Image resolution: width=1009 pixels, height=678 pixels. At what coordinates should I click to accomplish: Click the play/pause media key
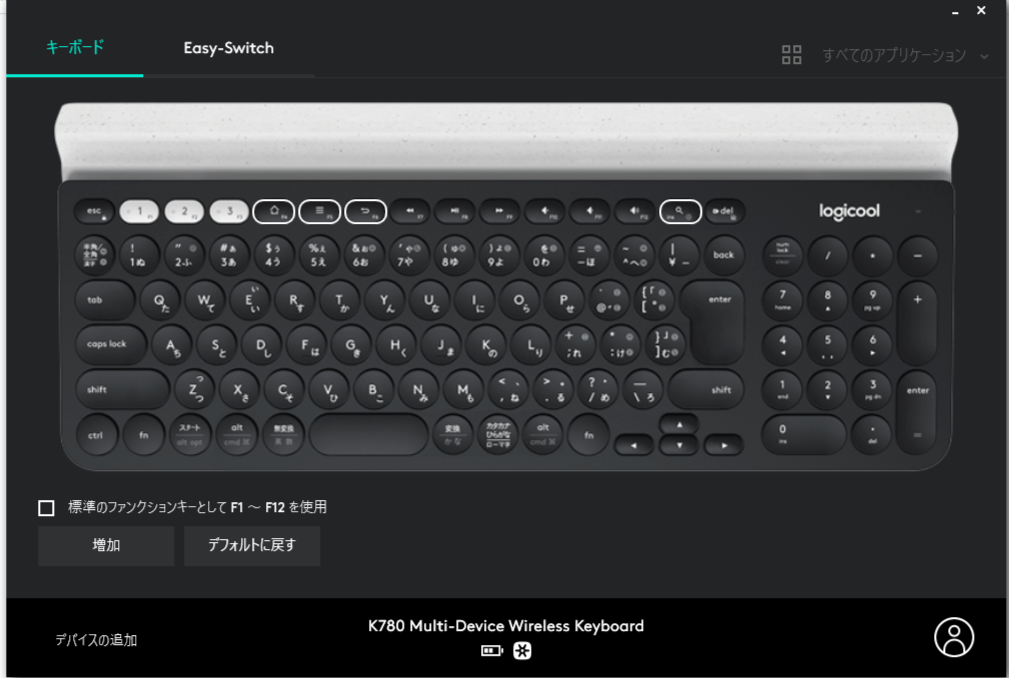455,211
